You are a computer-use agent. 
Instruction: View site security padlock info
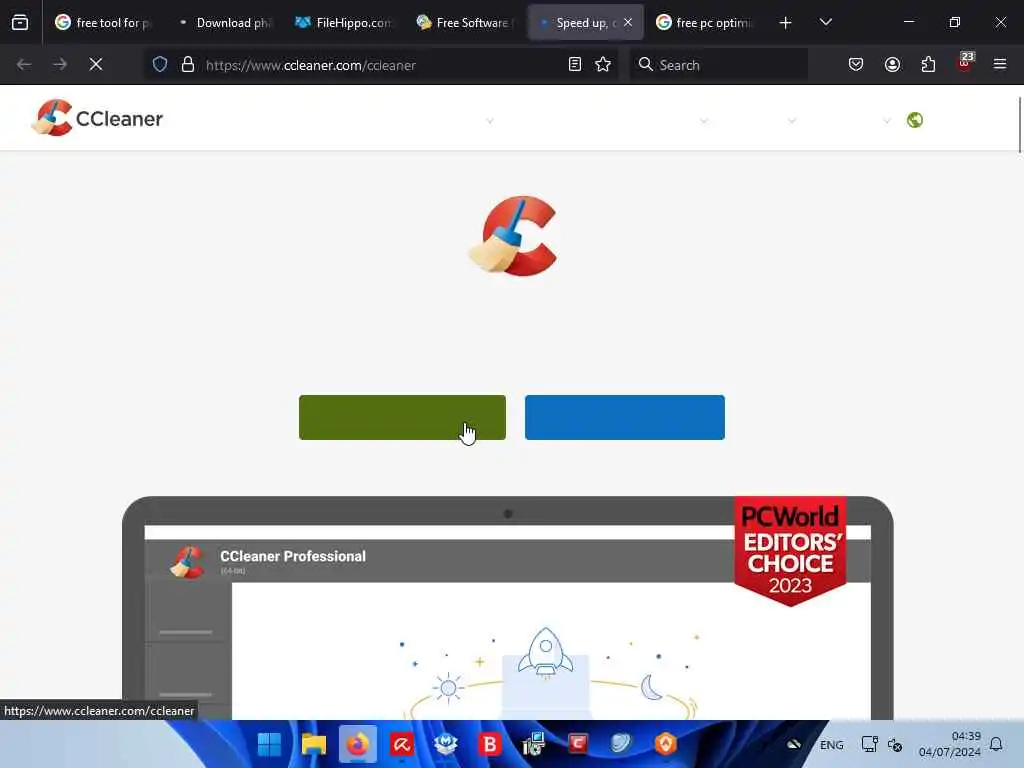tap(187, 64)
